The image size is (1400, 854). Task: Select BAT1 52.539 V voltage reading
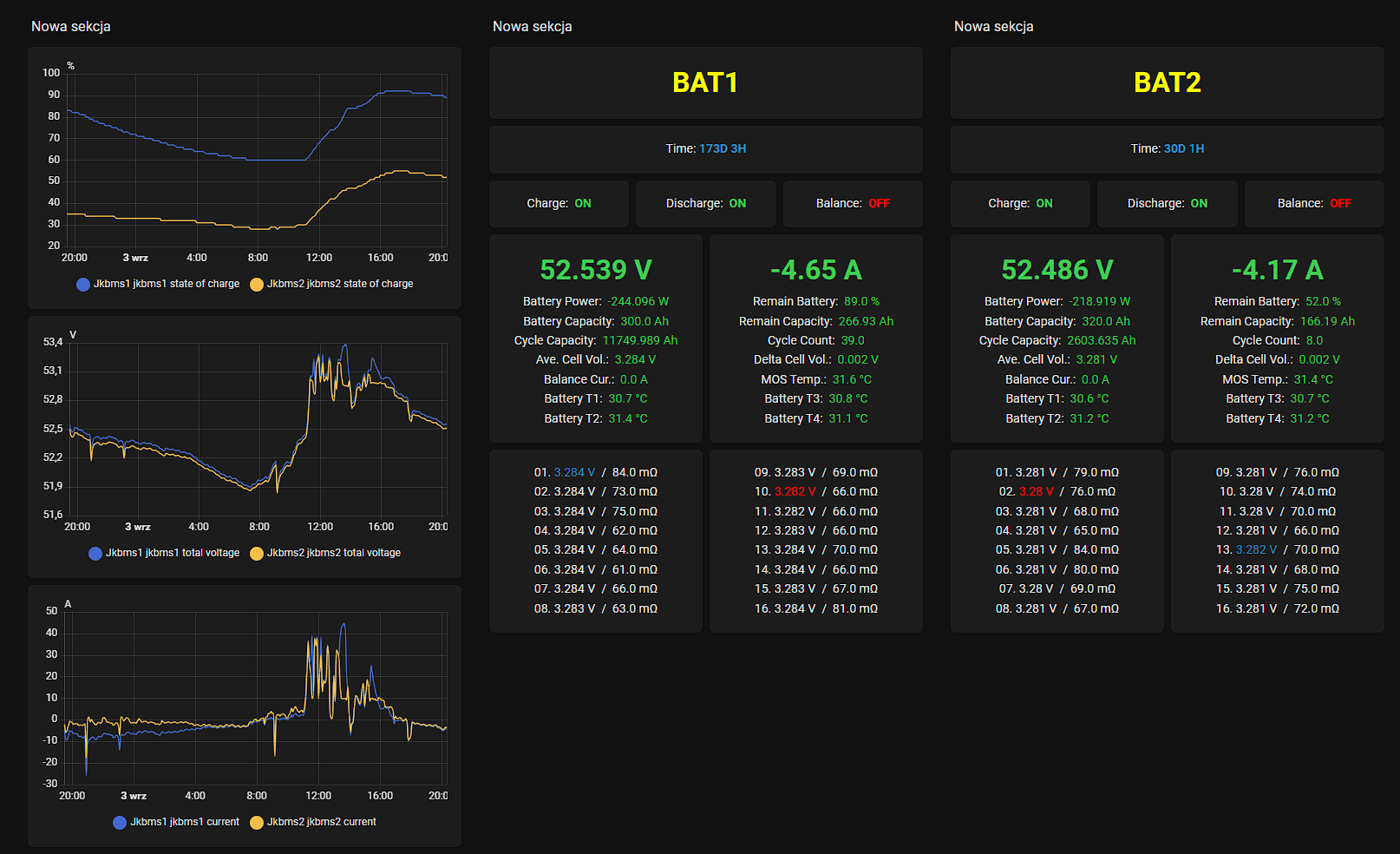pos(596,270)
